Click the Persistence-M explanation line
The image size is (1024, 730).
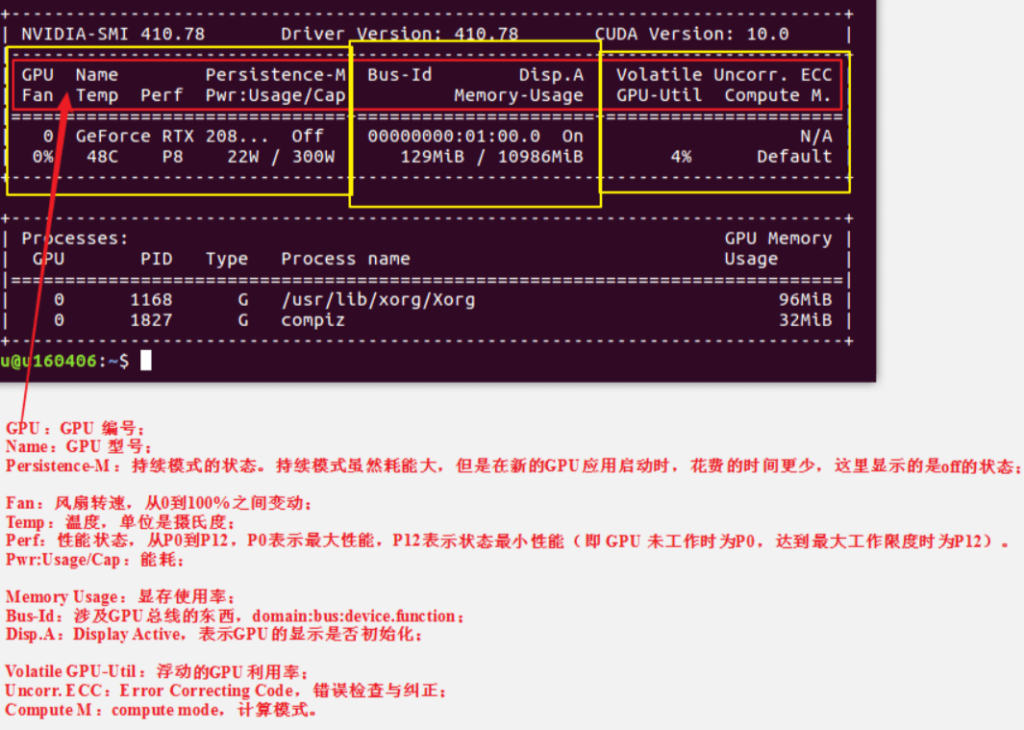tap(513, 466)
